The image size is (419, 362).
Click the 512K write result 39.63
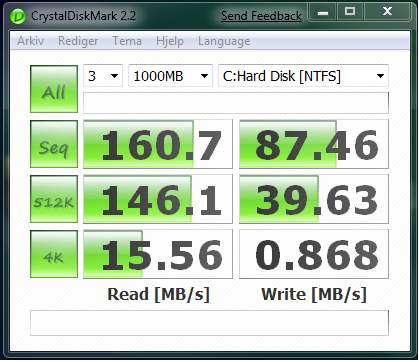pyautogui.click(x=314, y=199)
